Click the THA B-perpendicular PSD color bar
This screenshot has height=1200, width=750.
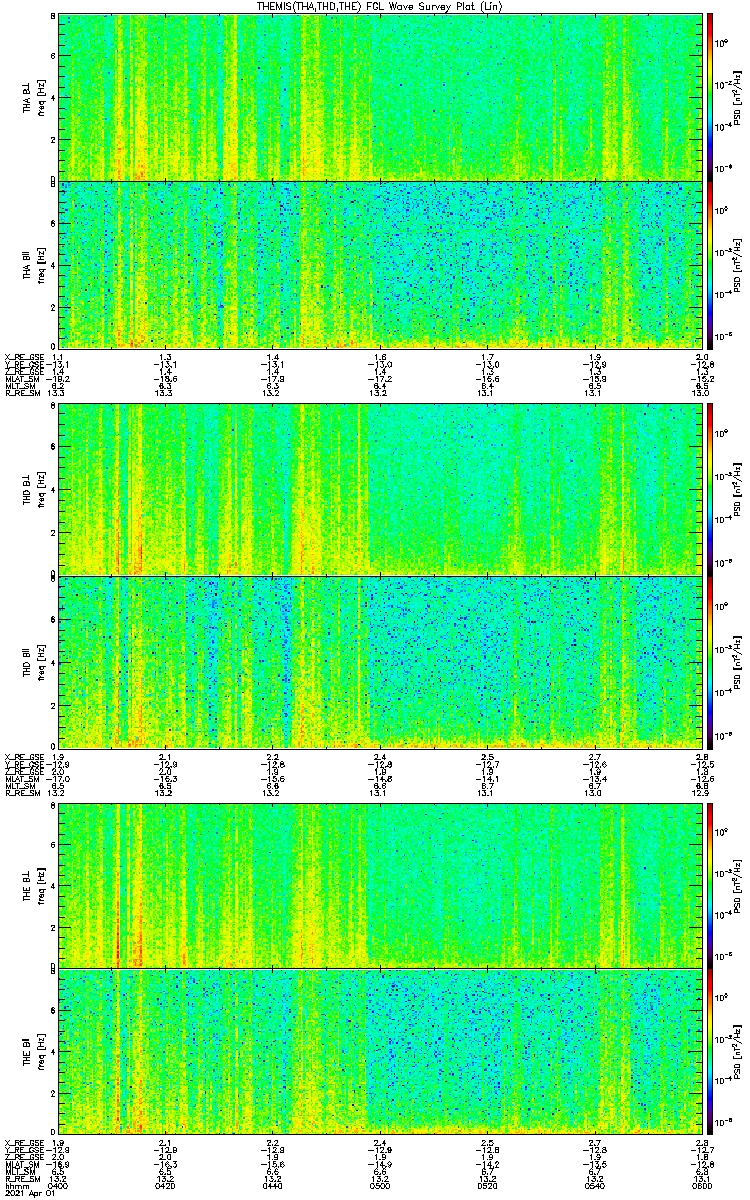pos(710,96)
